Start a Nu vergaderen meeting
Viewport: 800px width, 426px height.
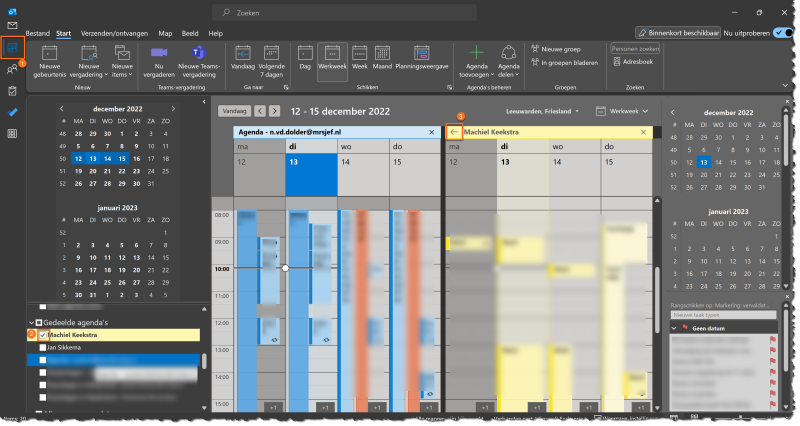pos(158,53)
